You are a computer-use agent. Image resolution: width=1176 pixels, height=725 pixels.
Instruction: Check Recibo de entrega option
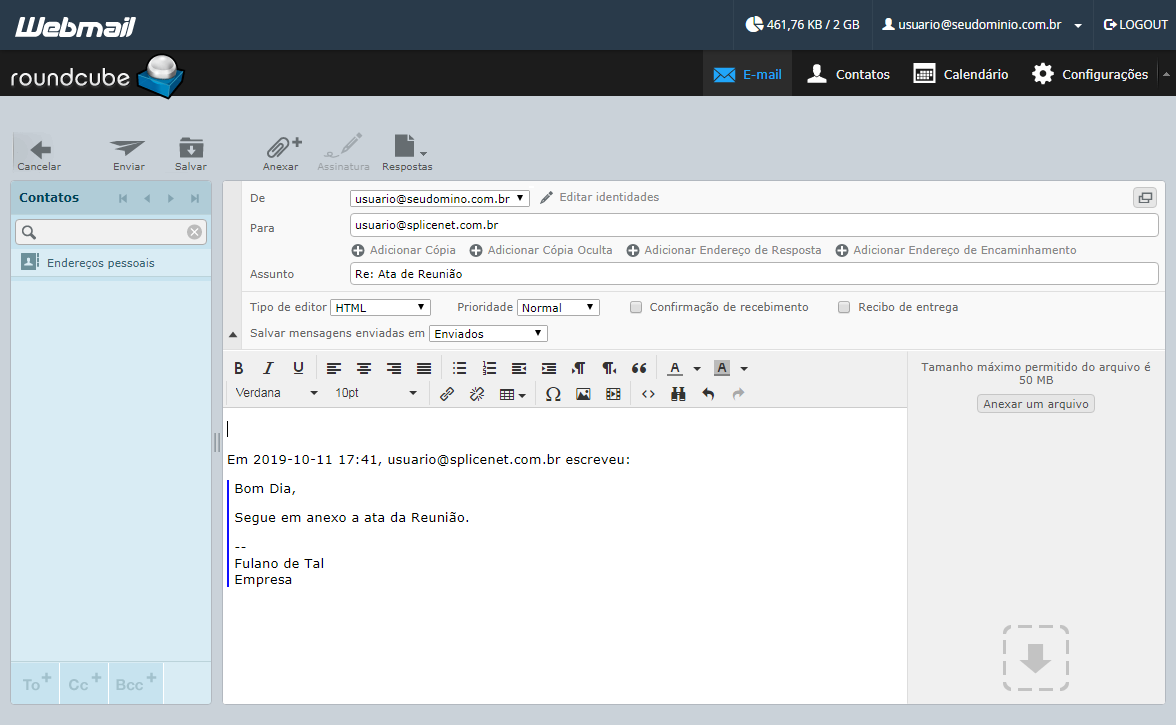tap(844, 307)
